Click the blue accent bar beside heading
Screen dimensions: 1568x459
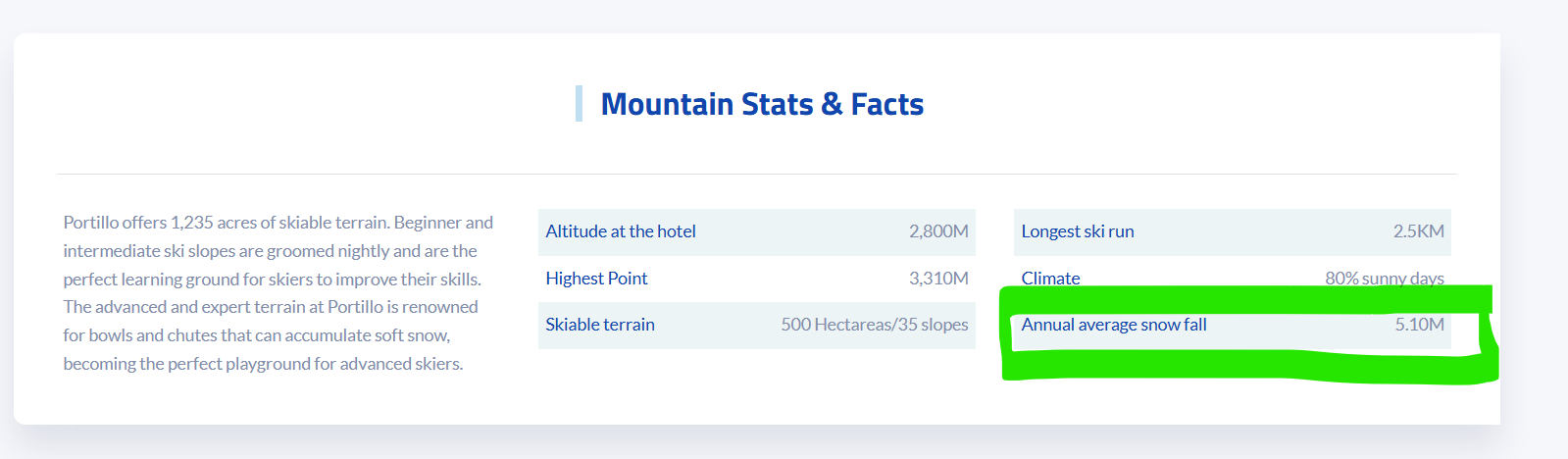click(579, 104)
